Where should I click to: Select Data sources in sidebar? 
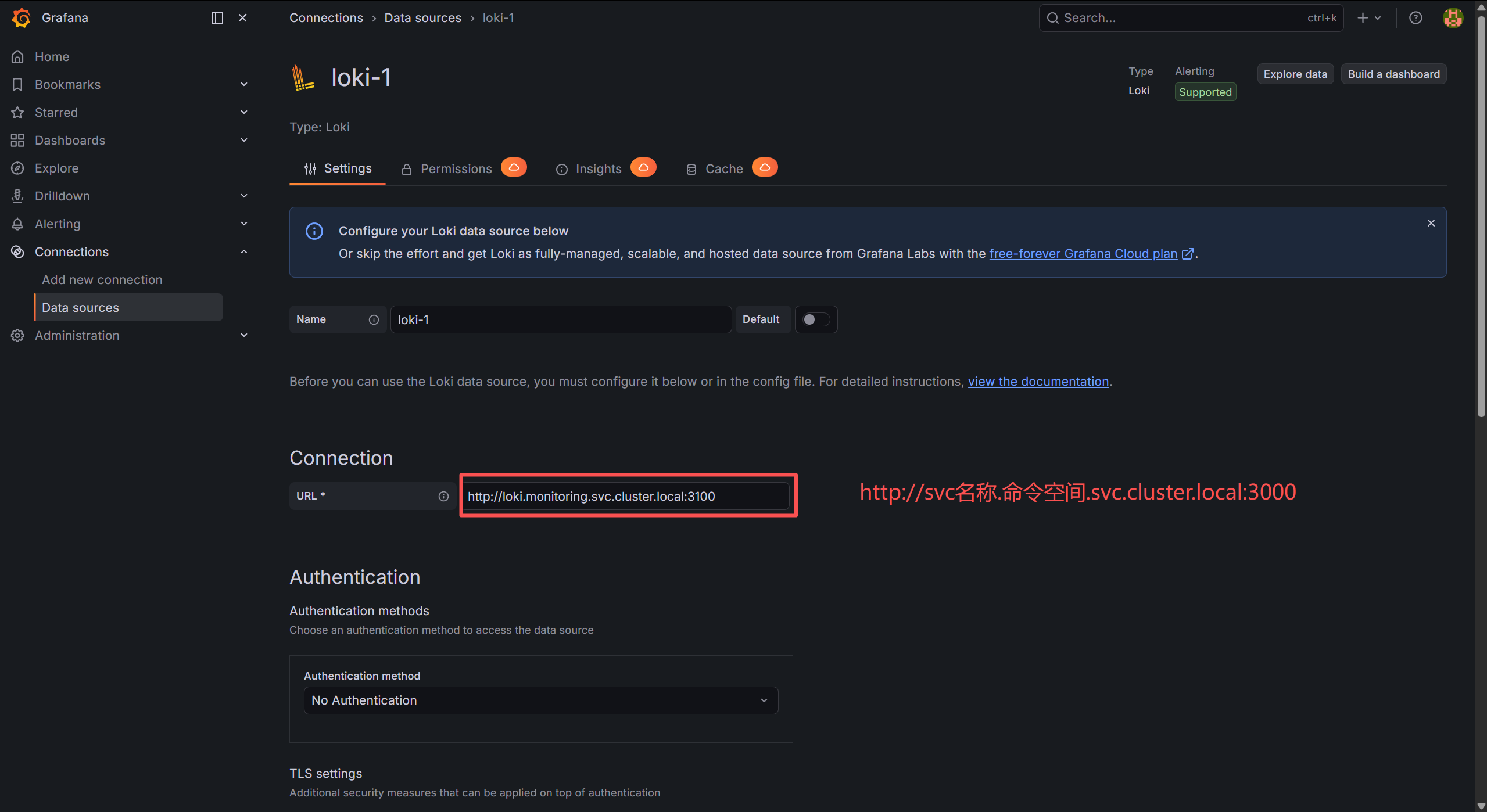pos(128,307)
